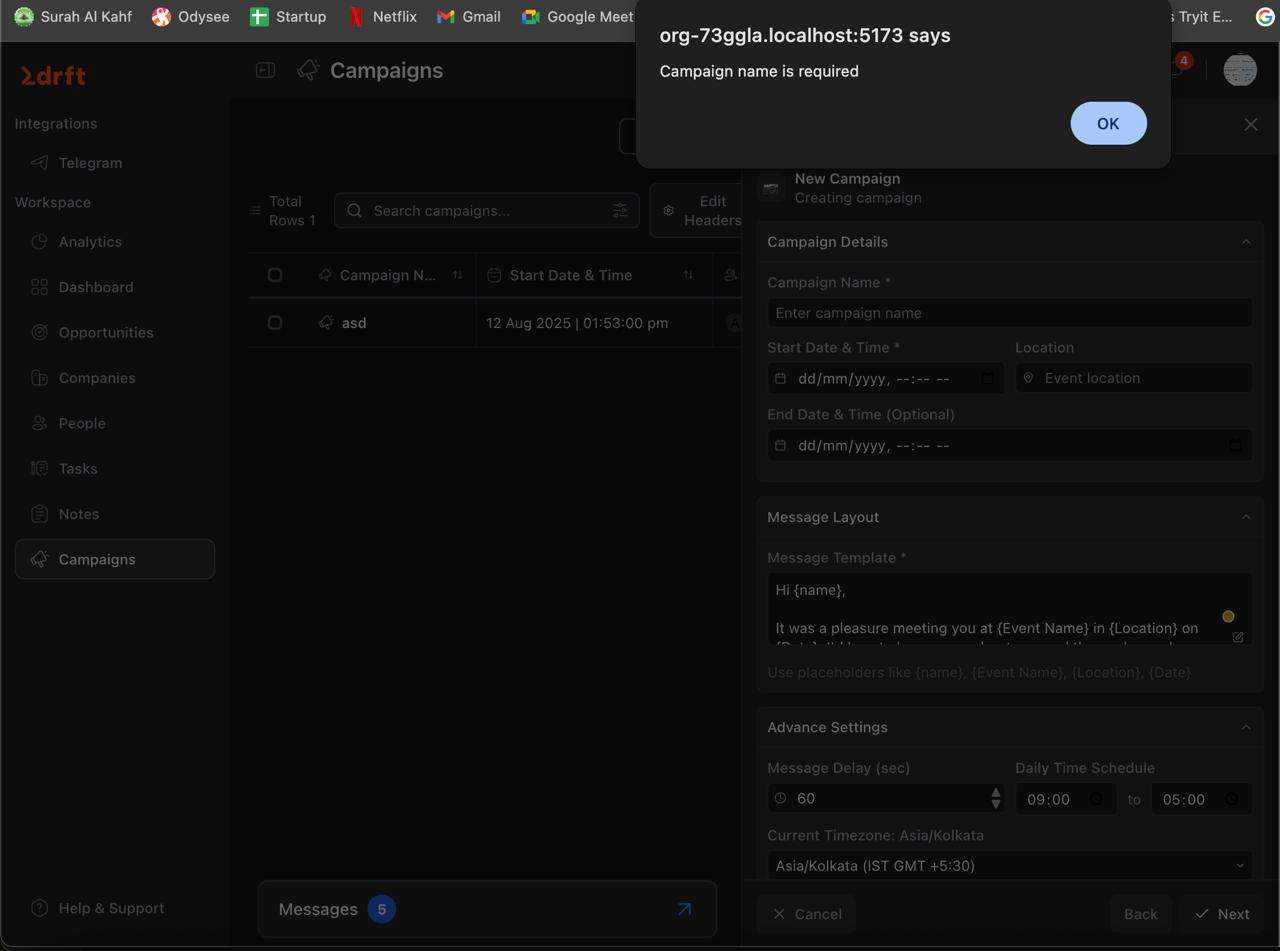Go to Telegram integration in sidebar

(x=90, y=163)
